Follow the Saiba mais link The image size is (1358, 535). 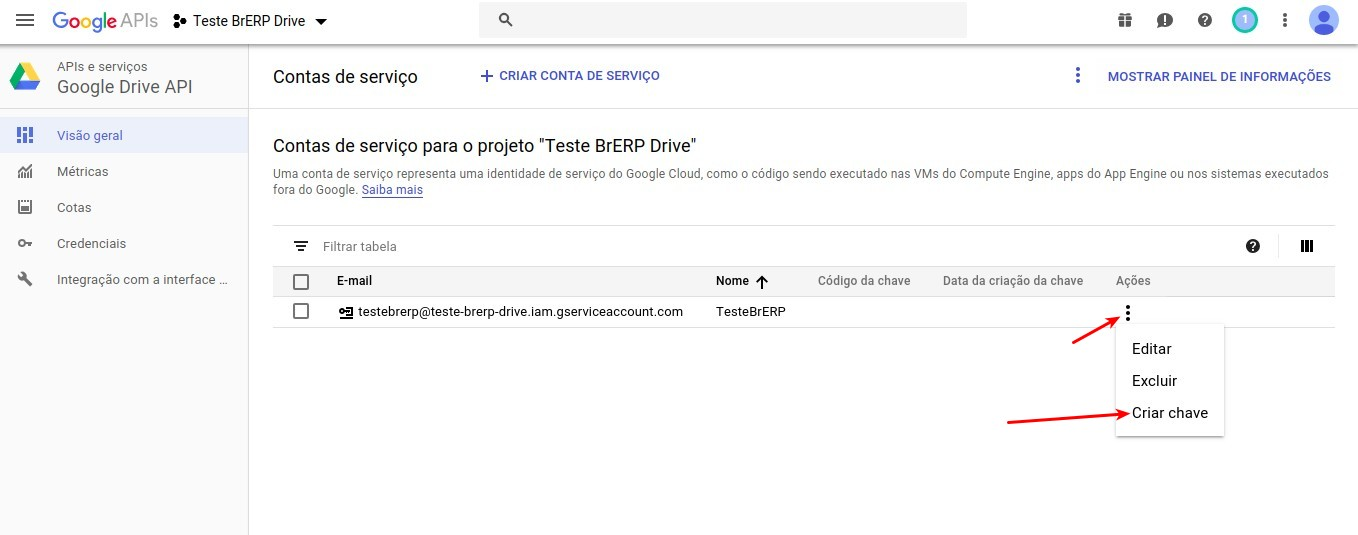pyautogui.click(x=392, y=190)
